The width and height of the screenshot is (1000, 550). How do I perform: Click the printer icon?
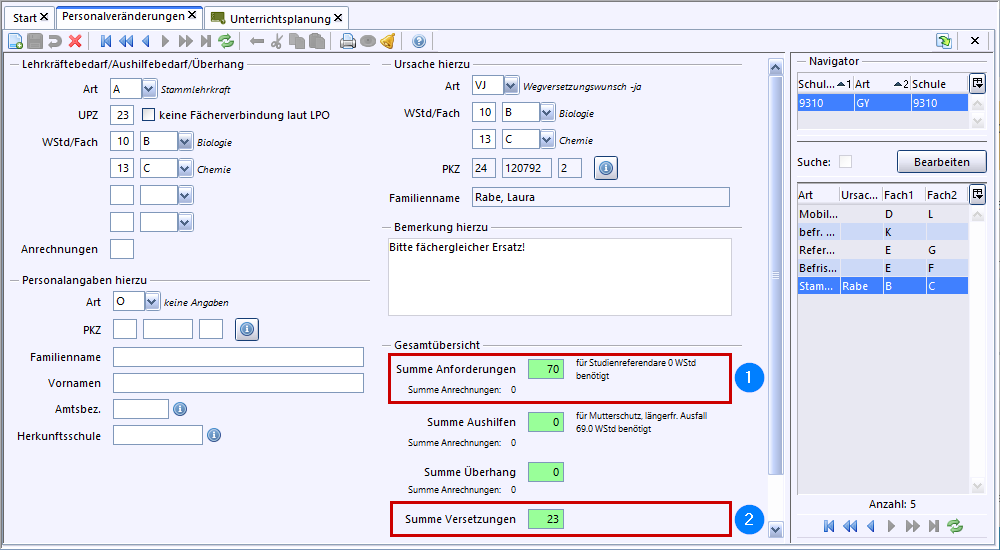pos(348,41)
